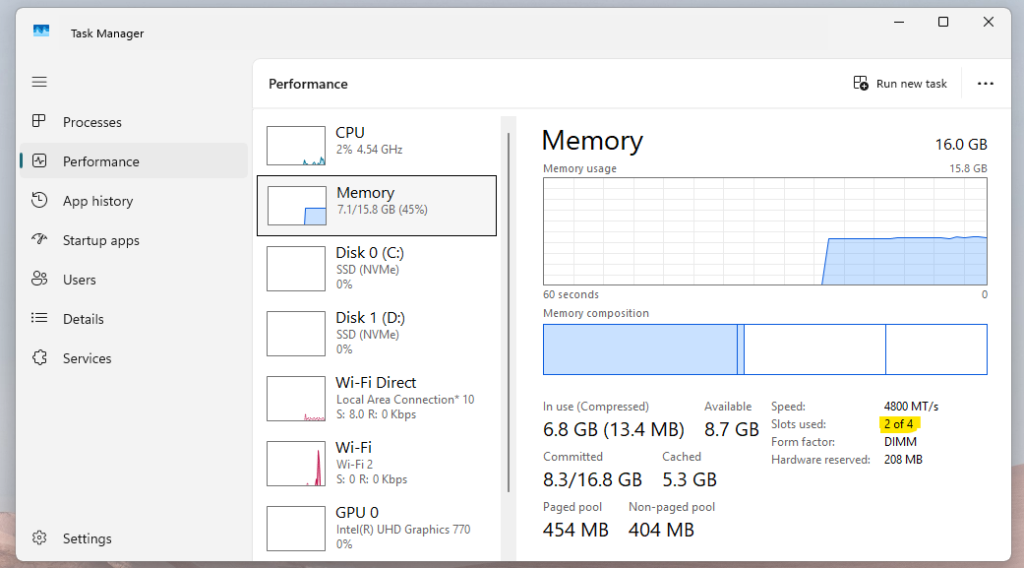Viewport: 1024px width, 568px height.
Task: Click the 4800 MT/s speed value
Action: [911, 406]
